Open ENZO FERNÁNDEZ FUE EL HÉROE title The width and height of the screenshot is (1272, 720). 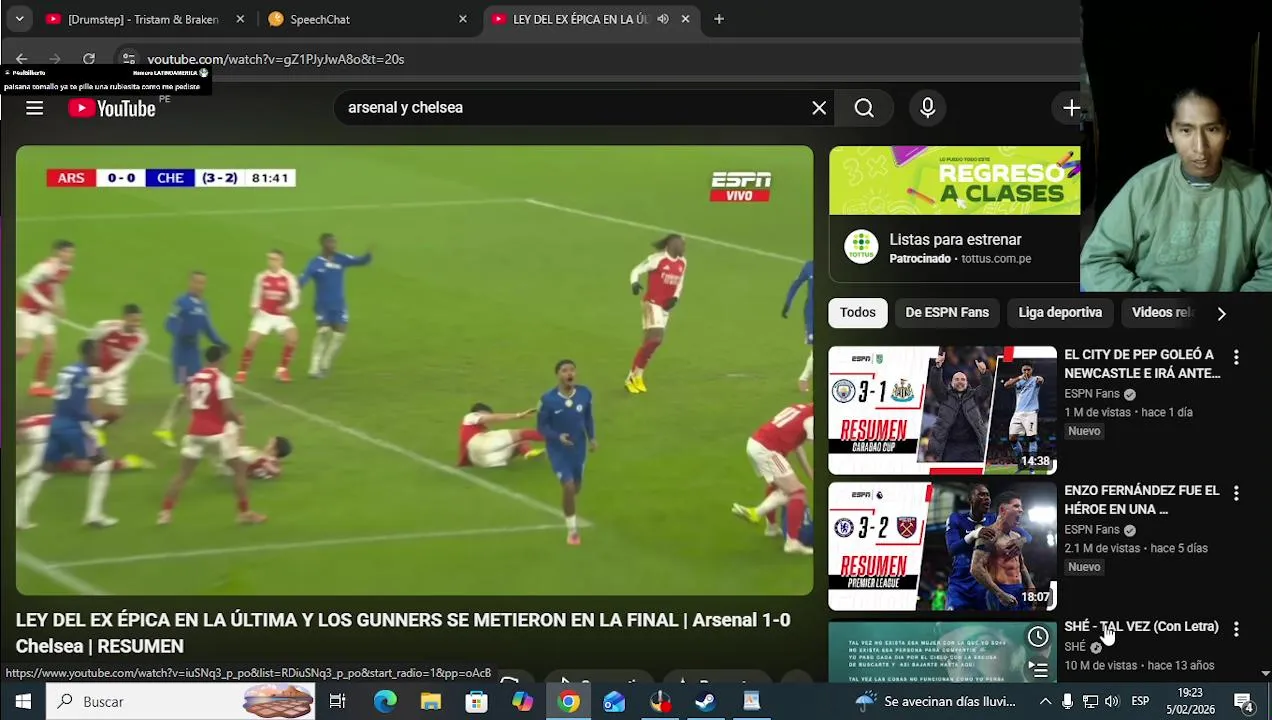pyautogui.click(x=1142, y=500)
